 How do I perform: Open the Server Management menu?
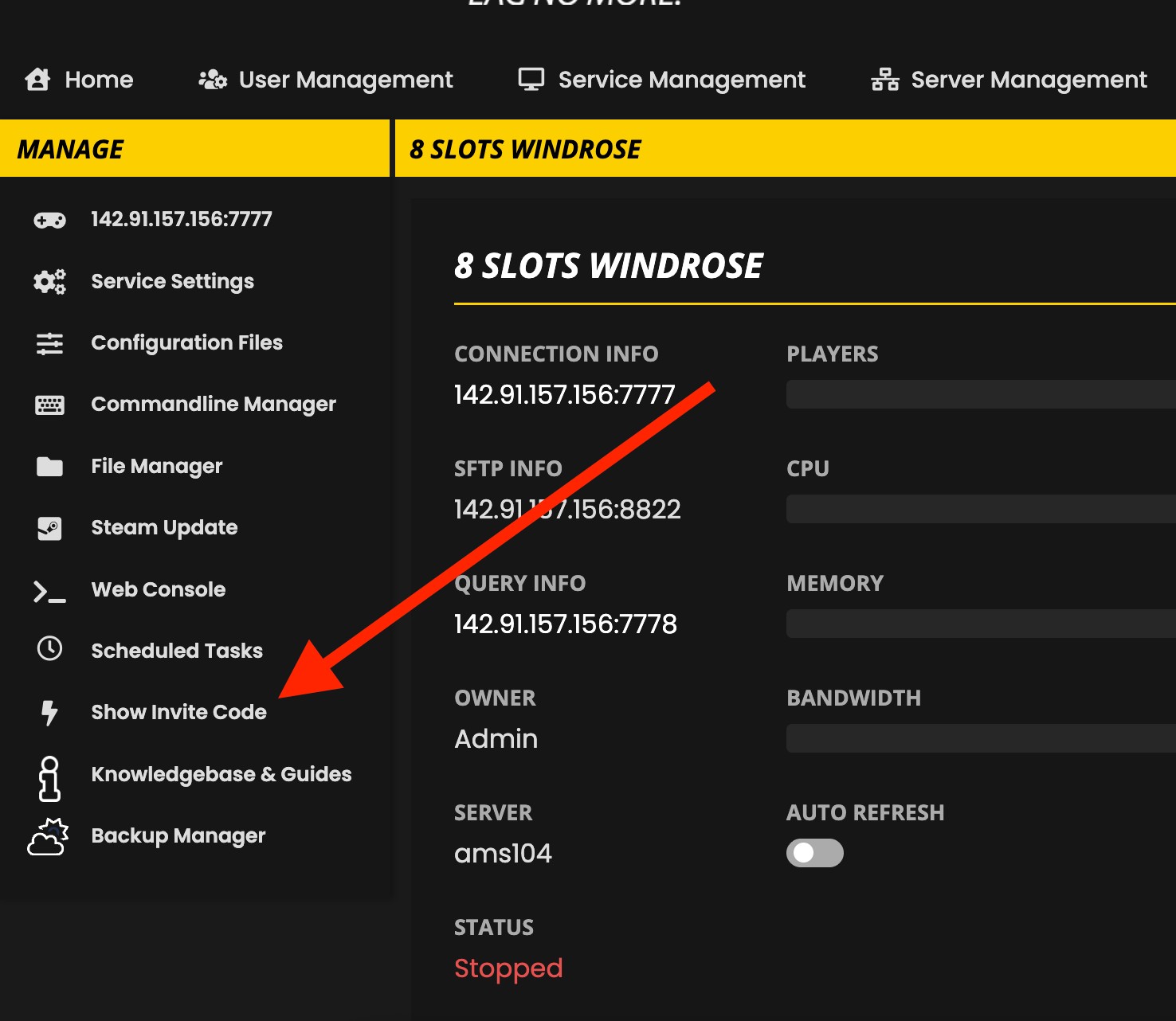coord(1009,80)
